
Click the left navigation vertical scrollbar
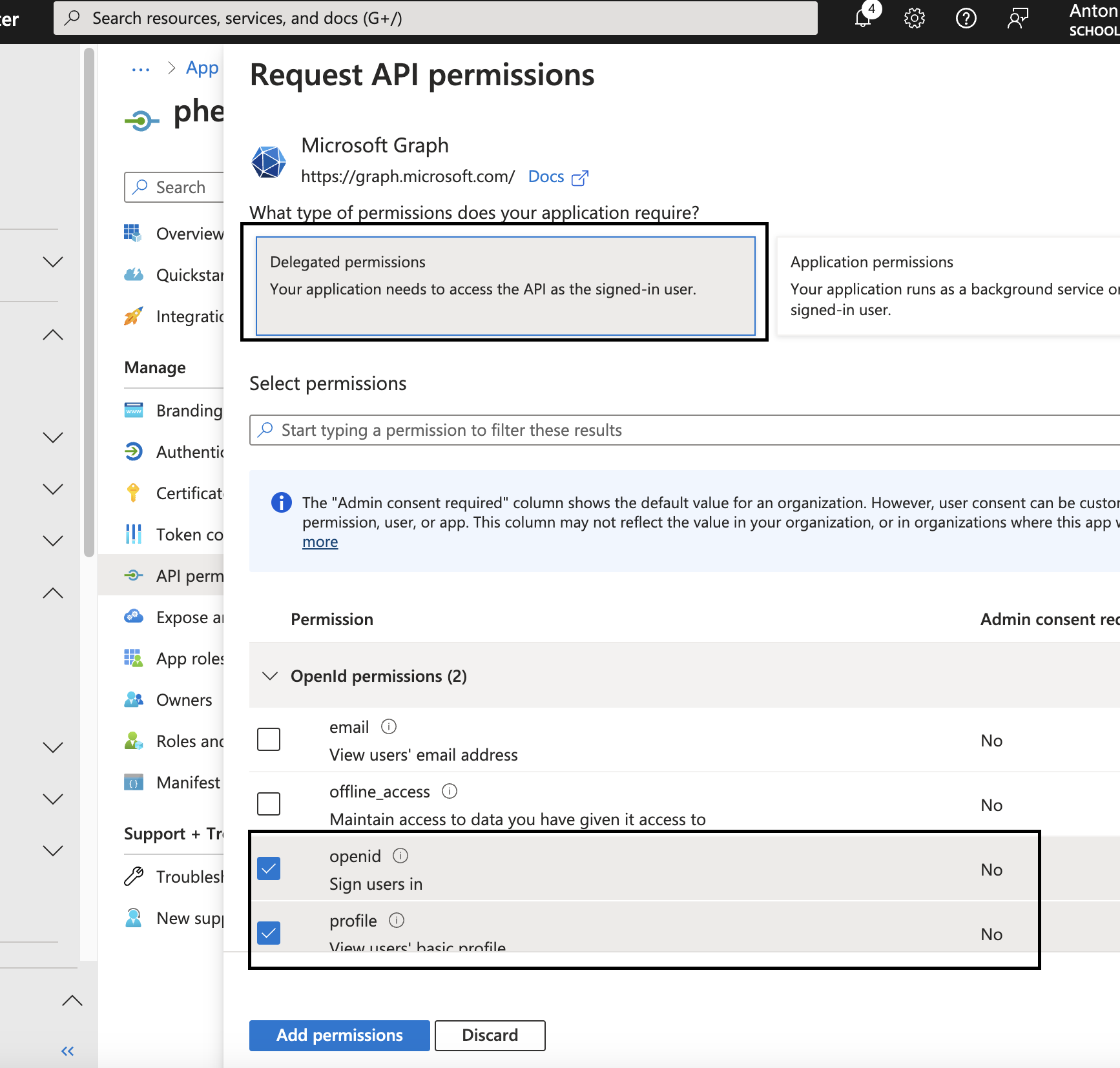89,302
